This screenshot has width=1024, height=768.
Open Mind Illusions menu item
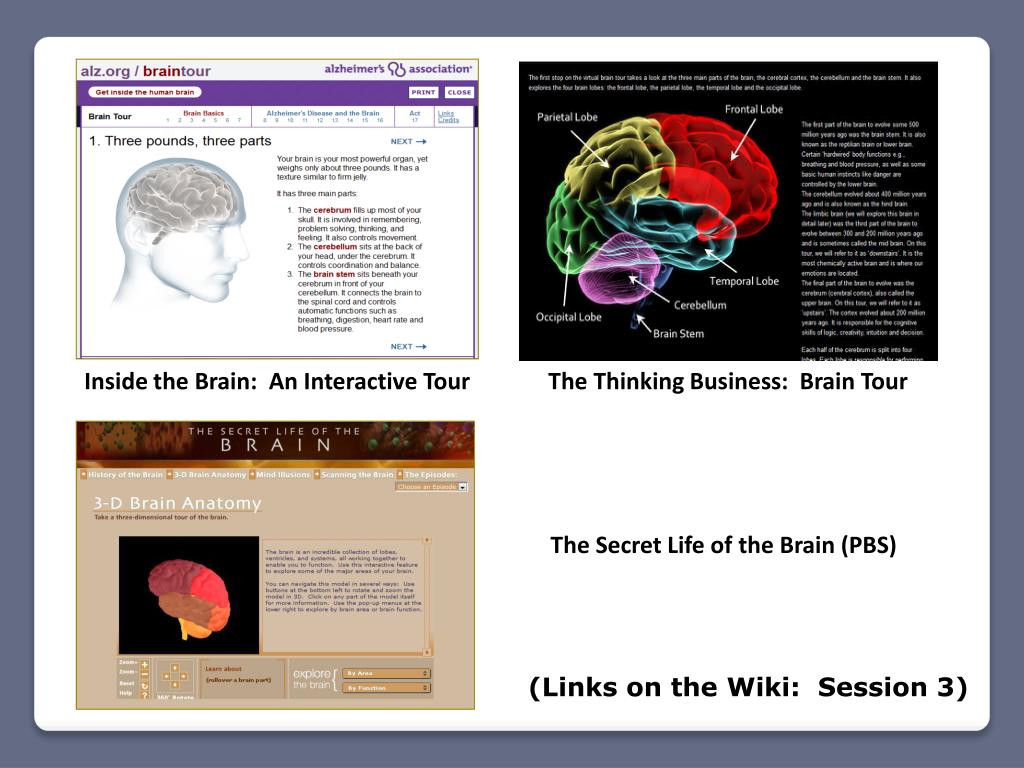point(283,474)
